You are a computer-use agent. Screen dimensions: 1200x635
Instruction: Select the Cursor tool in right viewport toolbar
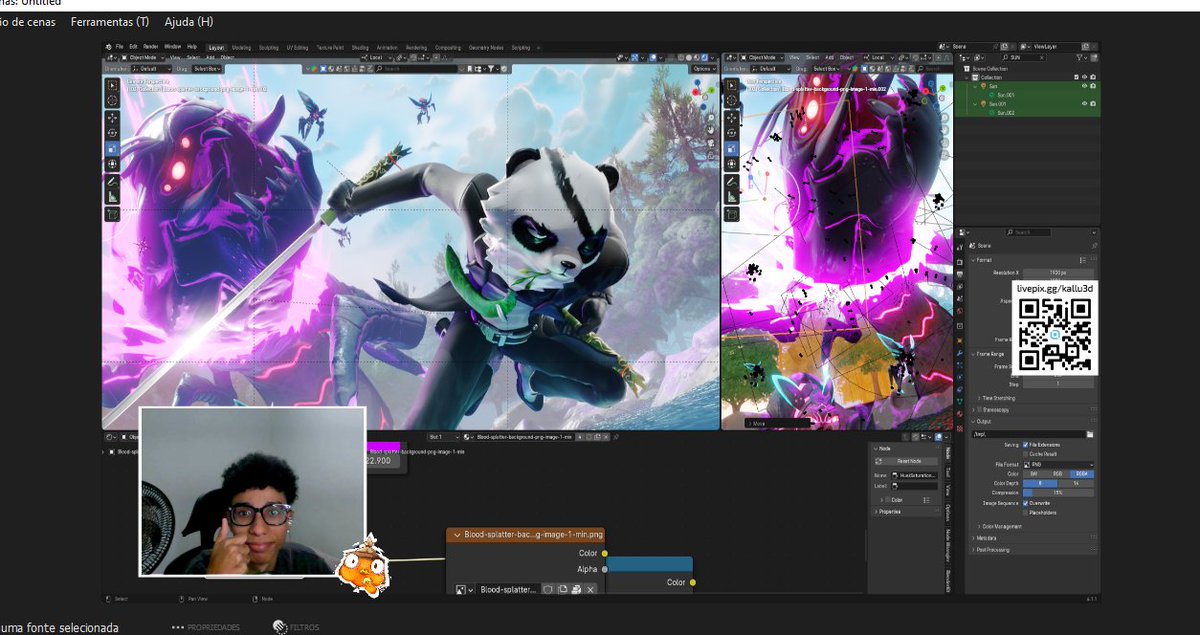pos(732,100)
